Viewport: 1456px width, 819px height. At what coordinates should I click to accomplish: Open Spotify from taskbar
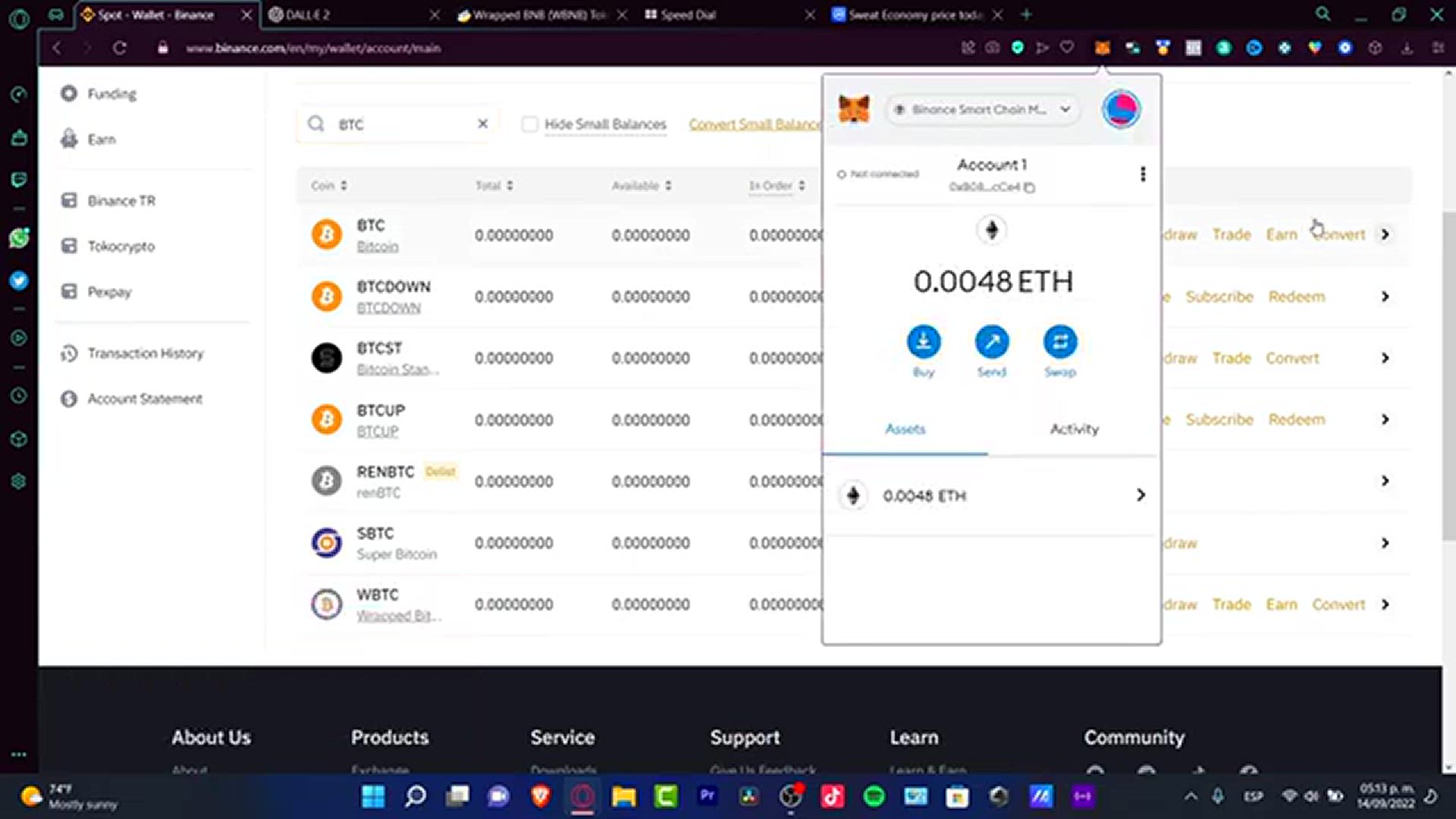(874, 796)
